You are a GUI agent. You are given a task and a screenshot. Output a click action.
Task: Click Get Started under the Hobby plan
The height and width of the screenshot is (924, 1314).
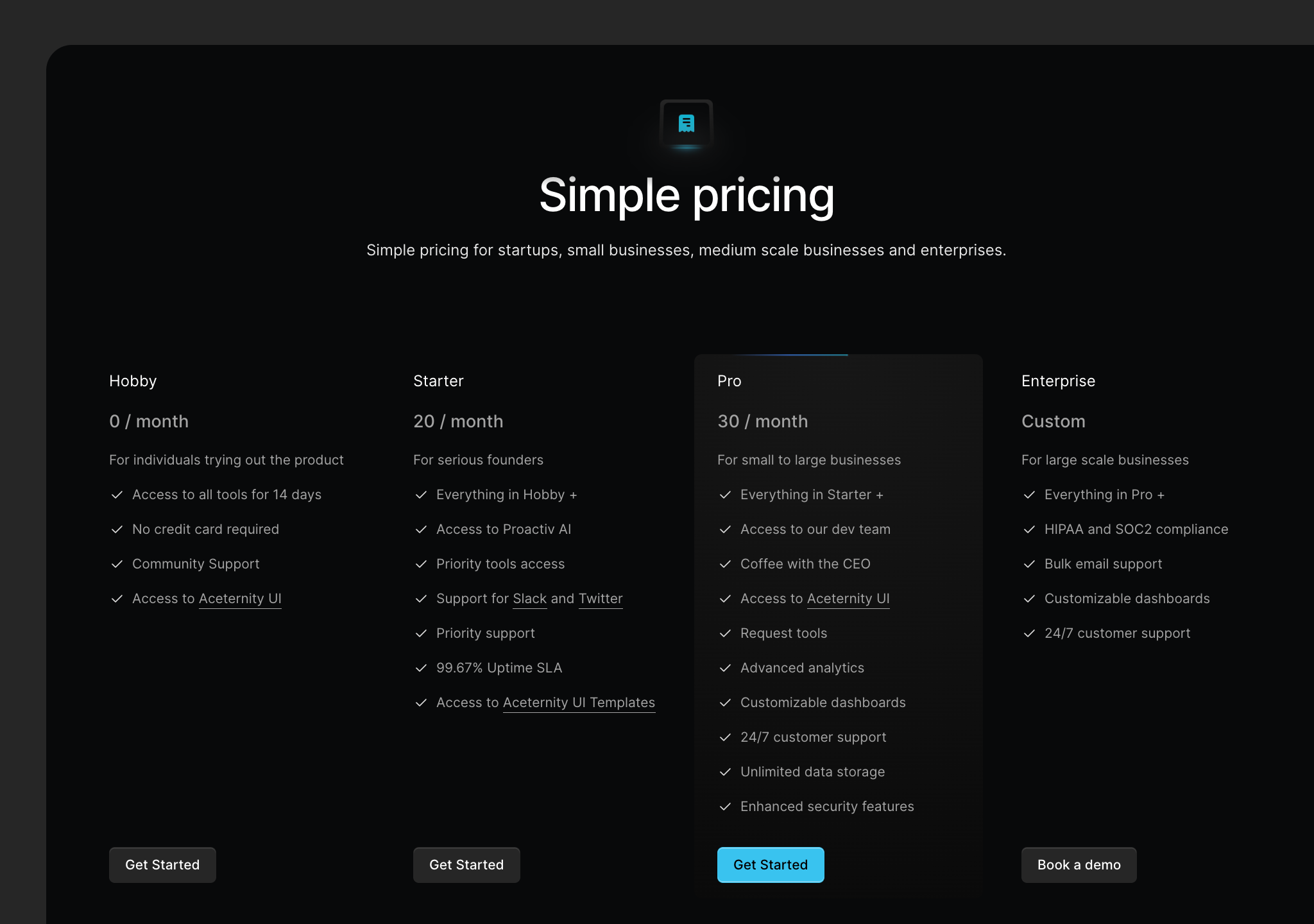click(x=162, y=864)
